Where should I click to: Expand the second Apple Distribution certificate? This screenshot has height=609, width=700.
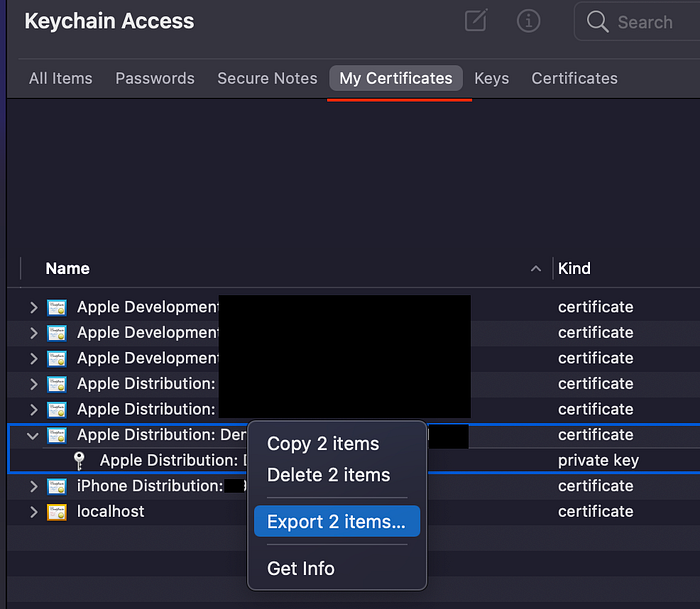click(x=33, y=409)
